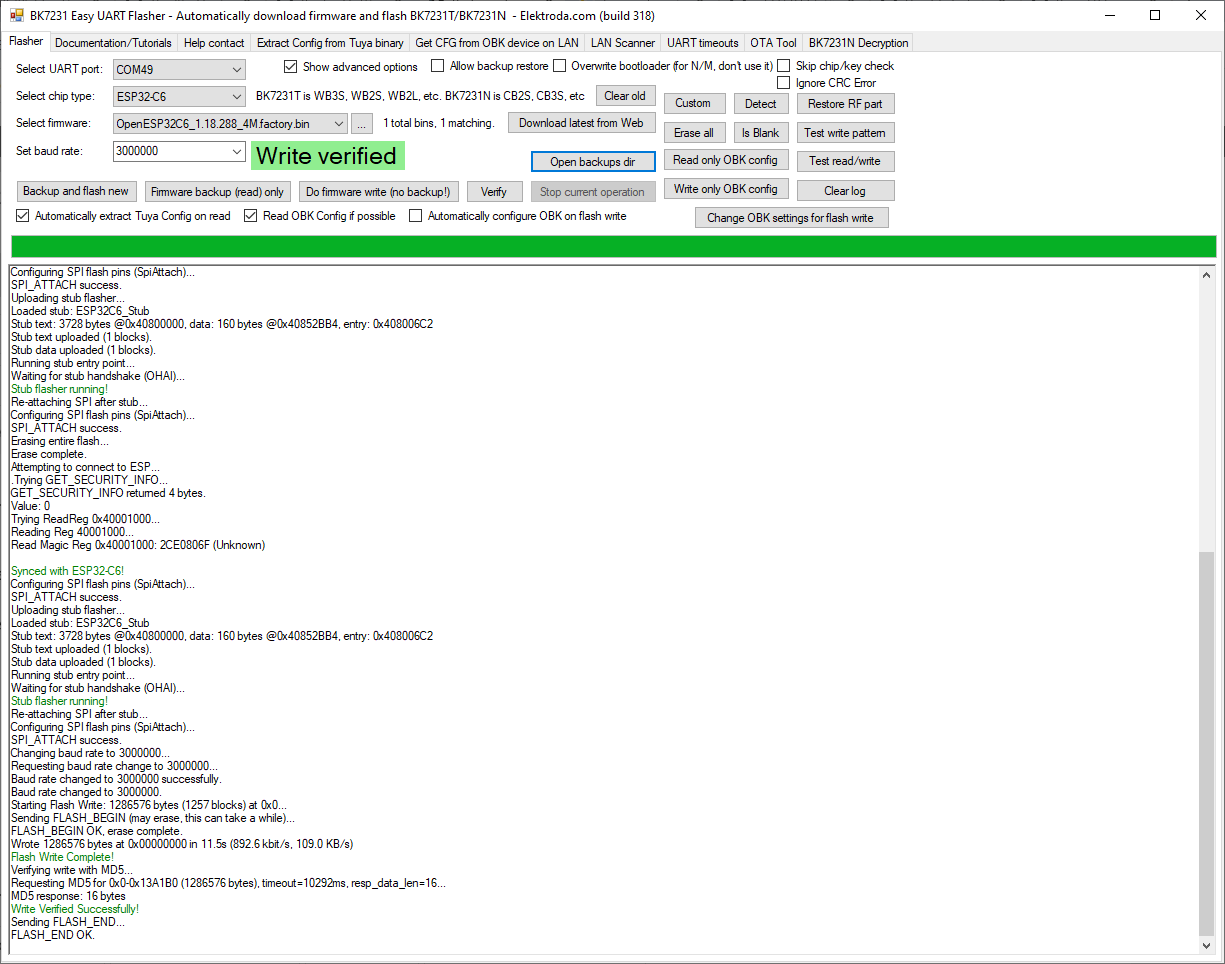Switch to Get CFG from OBK device on LAN tab

point(497,43)
